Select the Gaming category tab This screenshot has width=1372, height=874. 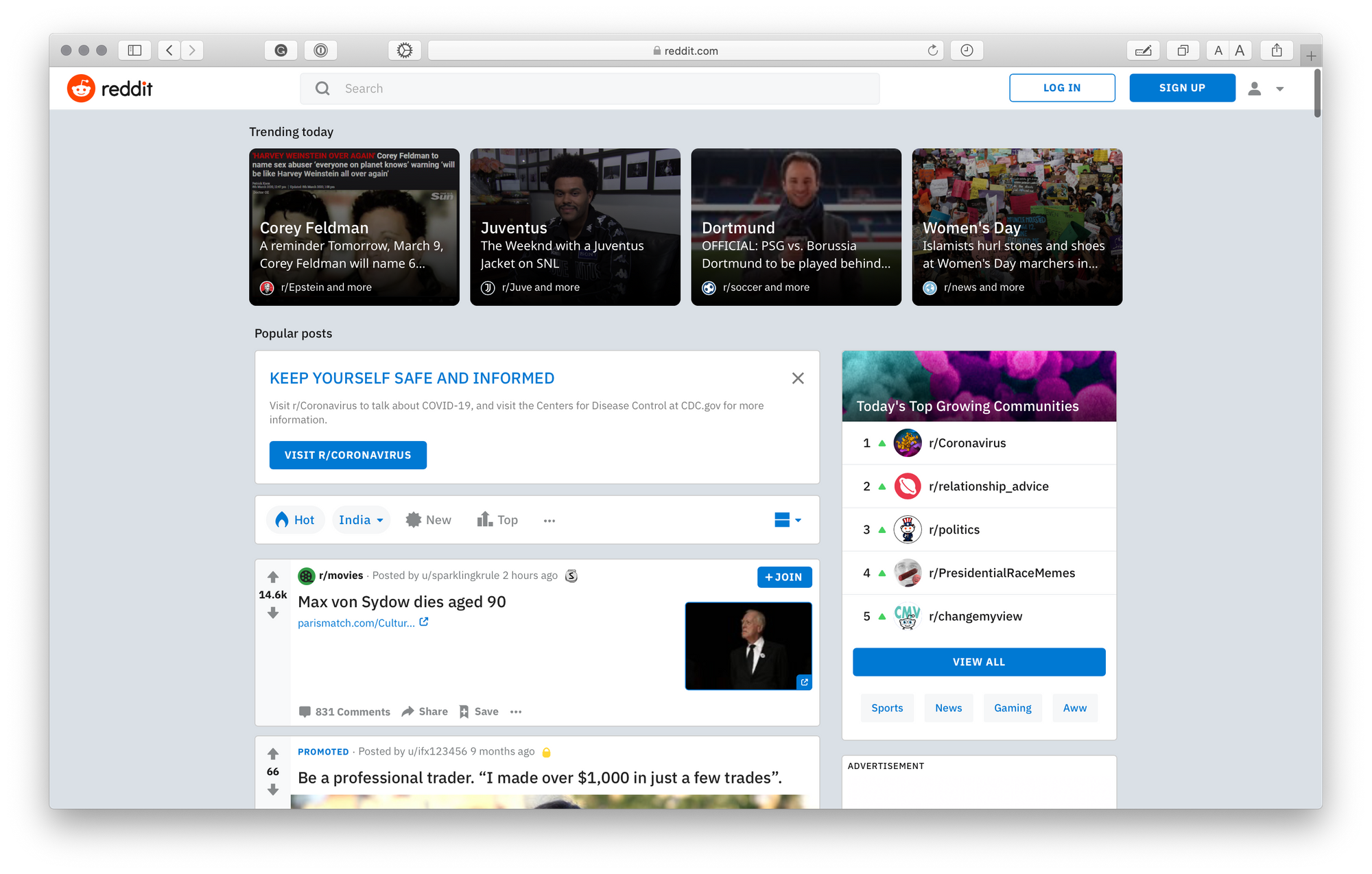click(1013, 708)
